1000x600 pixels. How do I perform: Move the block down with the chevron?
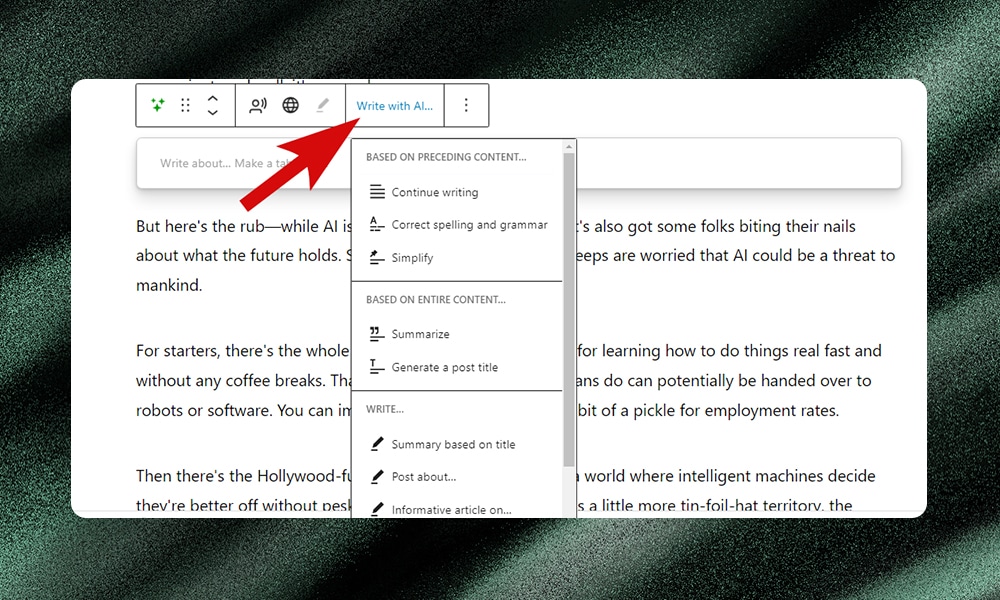212,112
